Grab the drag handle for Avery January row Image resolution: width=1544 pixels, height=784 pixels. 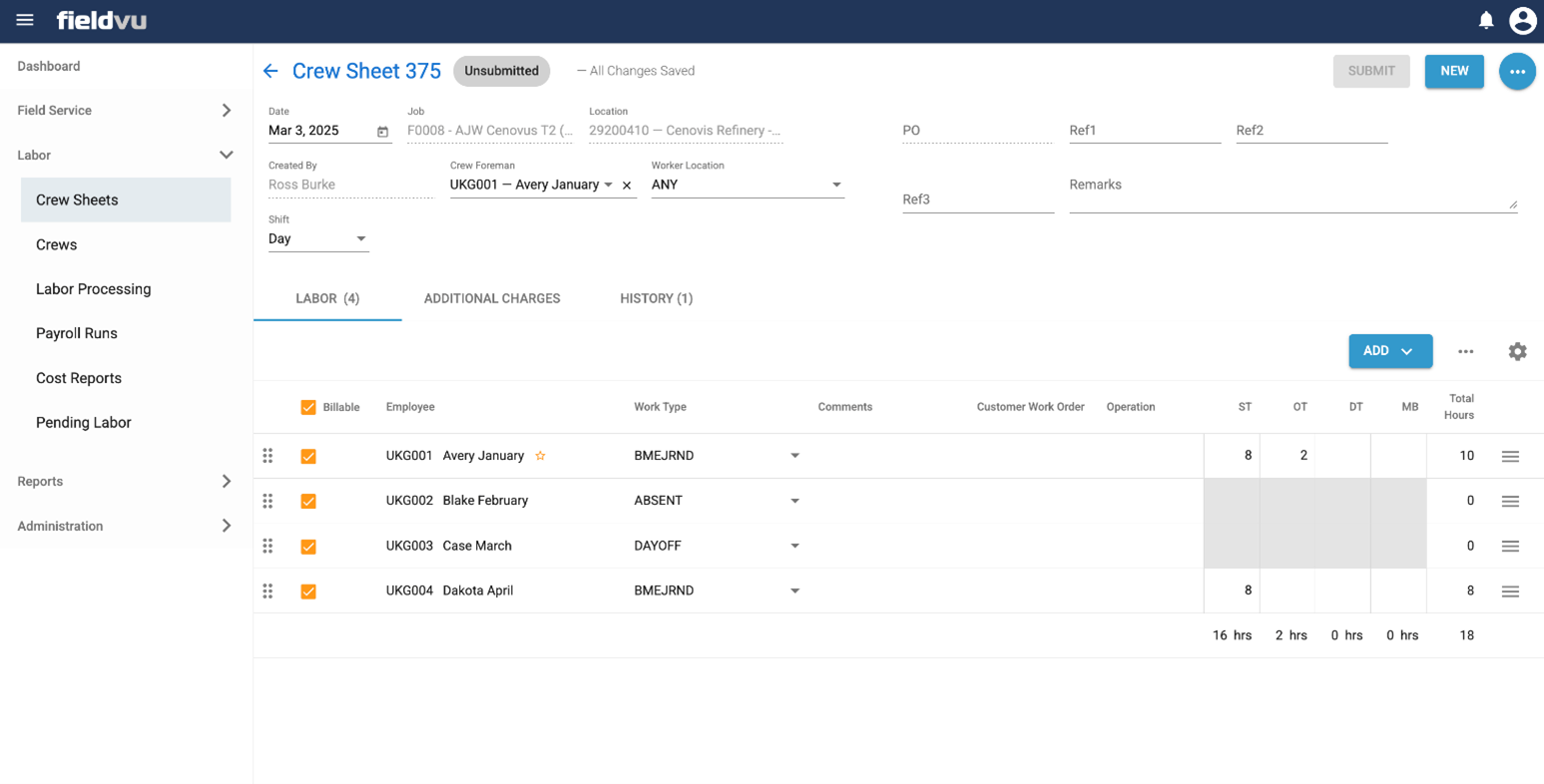click(267, 456)
